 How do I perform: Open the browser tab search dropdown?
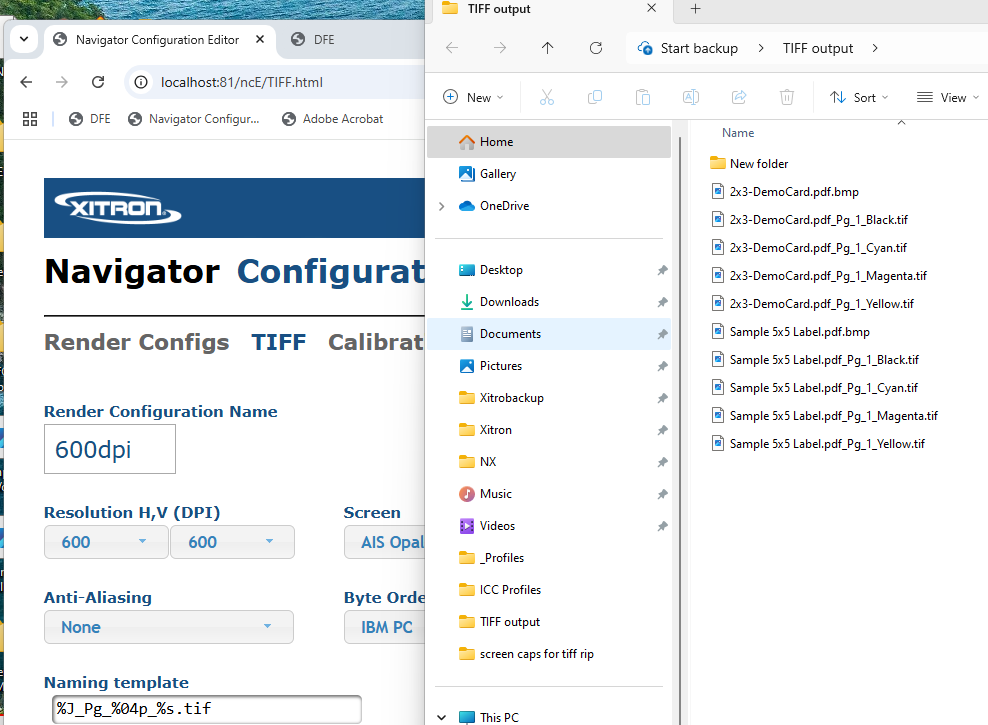point(24,39)
